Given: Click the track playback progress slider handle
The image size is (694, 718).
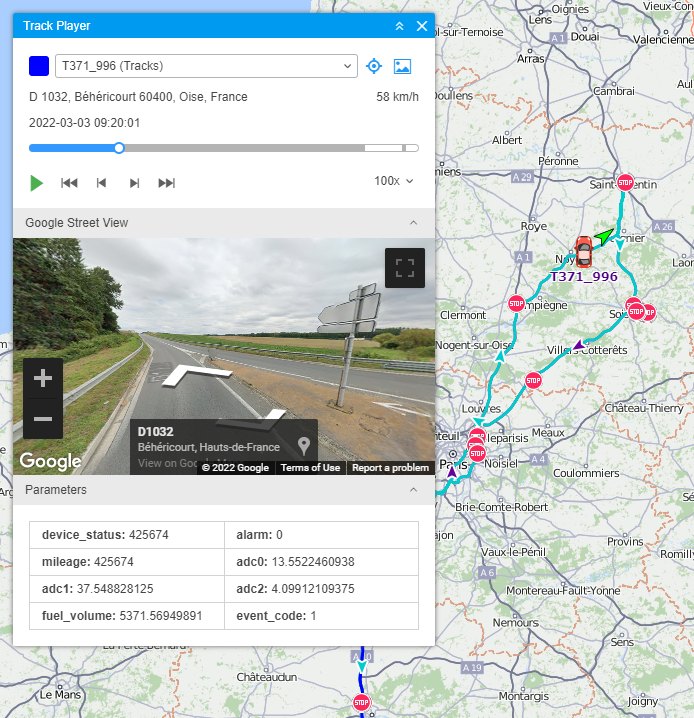Looking at the screenshot, I should (119, 148).
